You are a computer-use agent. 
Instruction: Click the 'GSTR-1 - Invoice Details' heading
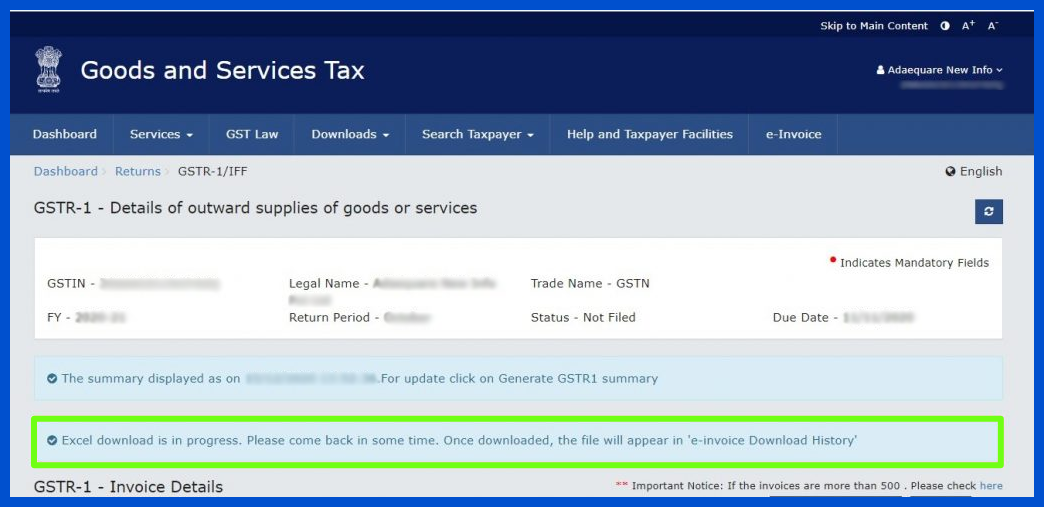point(129,487)
